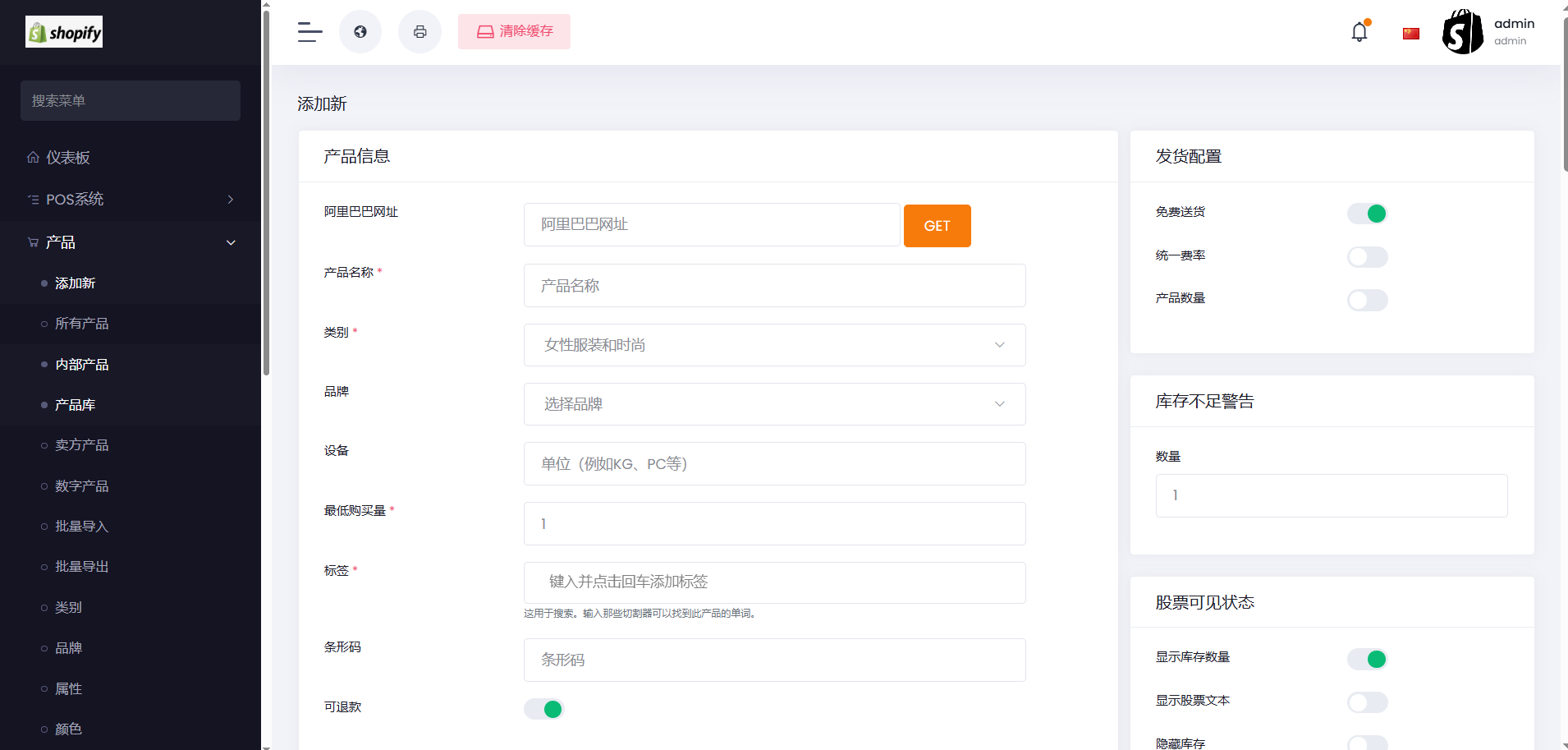This screenshot has height=750, width=1568.
Task: Enable the 统一费率 toggle
Action: click(1367, 257)
